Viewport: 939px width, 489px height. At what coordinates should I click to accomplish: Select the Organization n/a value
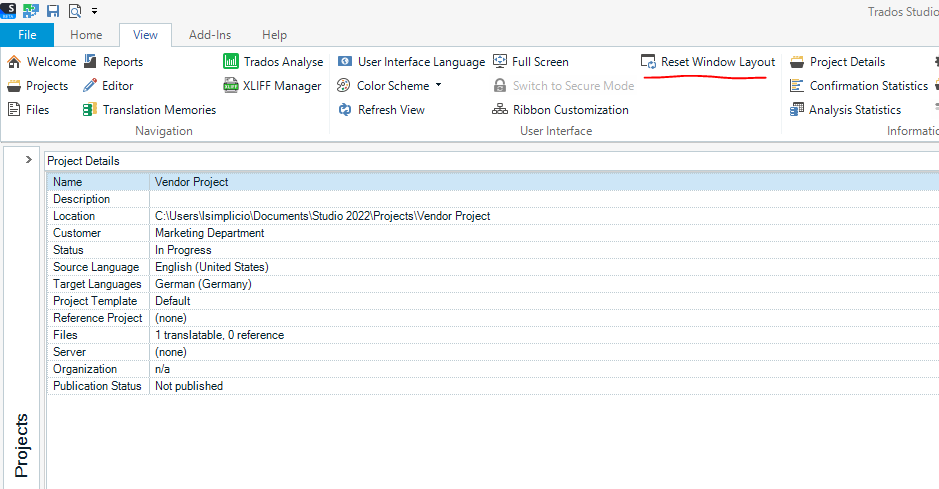tap(162, 369)
